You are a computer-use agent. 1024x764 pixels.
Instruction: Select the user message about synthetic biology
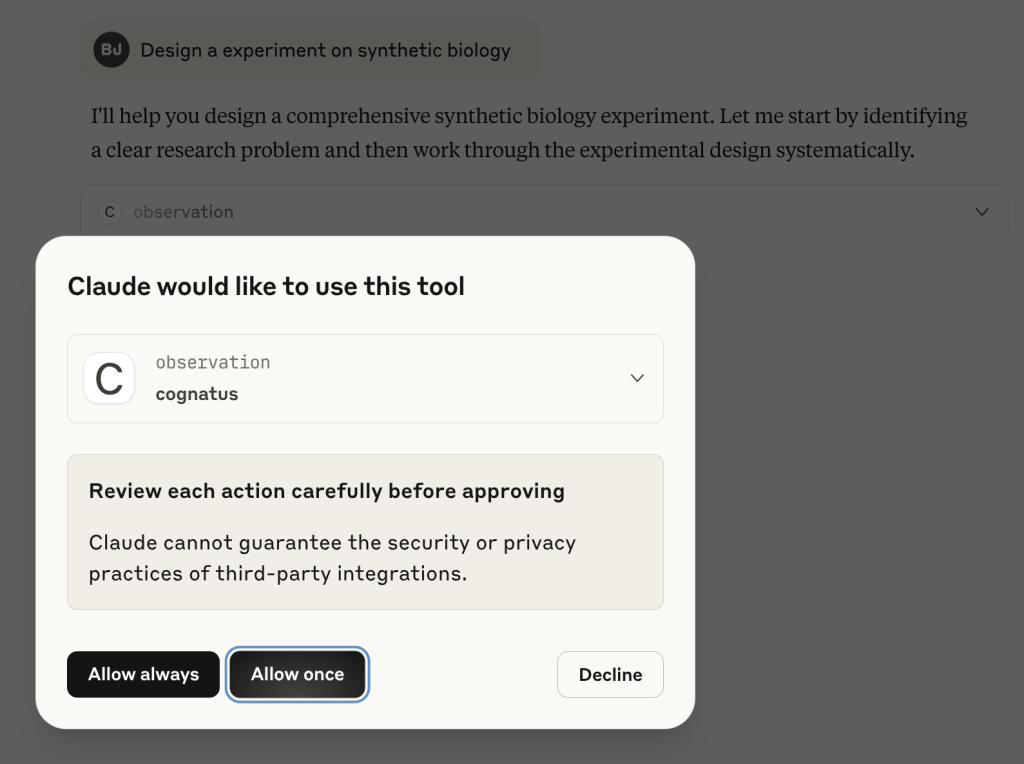pyautogui.click(x=311, y=50)
